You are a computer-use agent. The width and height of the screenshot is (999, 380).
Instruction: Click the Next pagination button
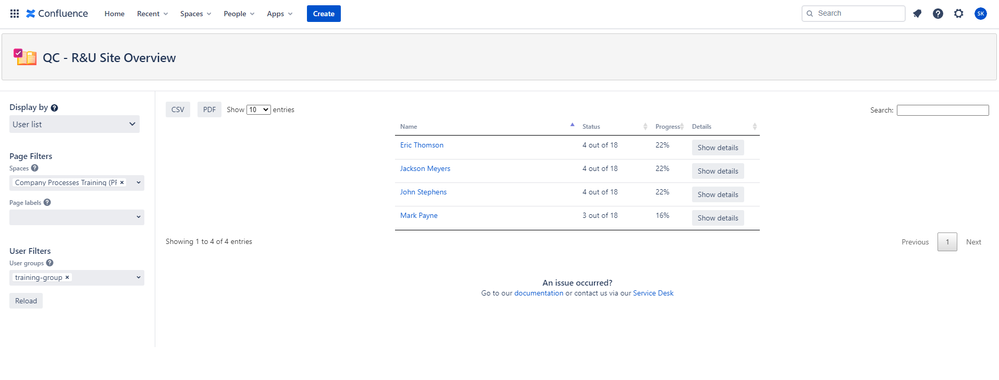coord(974,242)
